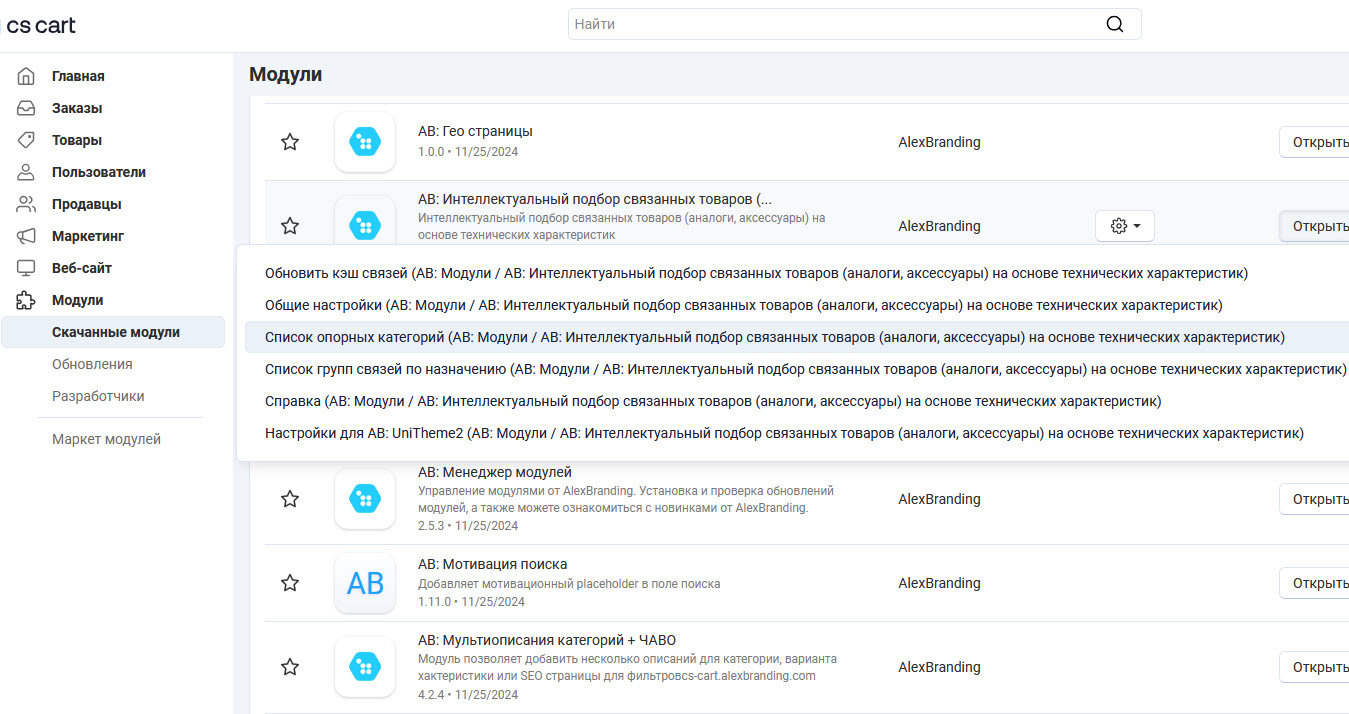Go to the Обновления submenu item
The width and height of the screenshot is (1349, 714).
pyautogui.click(x=92, y=364)
